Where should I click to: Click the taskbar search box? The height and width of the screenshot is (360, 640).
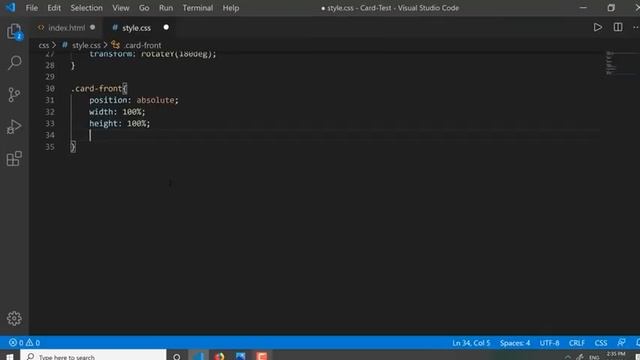93,356
